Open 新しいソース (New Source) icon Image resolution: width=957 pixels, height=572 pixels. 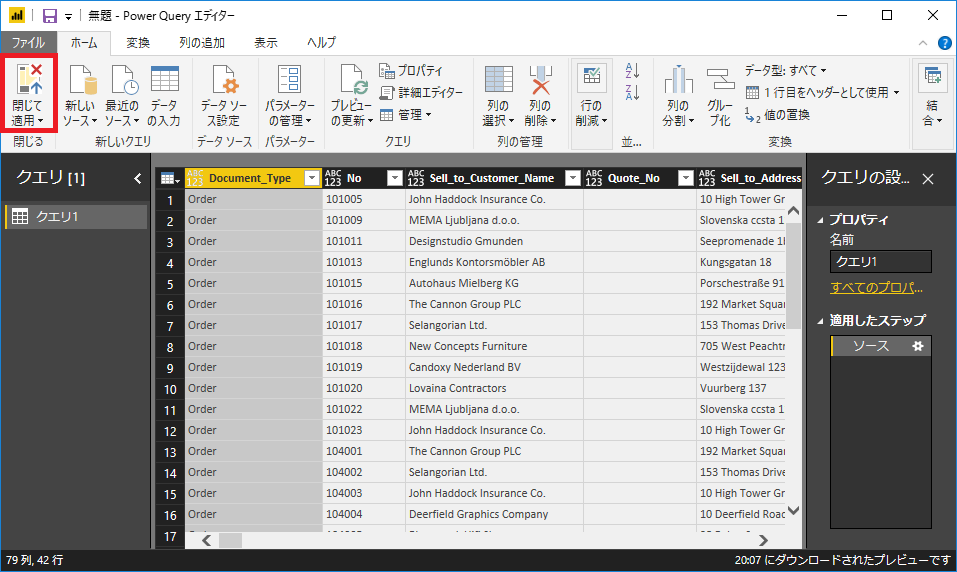click(81, 81)
